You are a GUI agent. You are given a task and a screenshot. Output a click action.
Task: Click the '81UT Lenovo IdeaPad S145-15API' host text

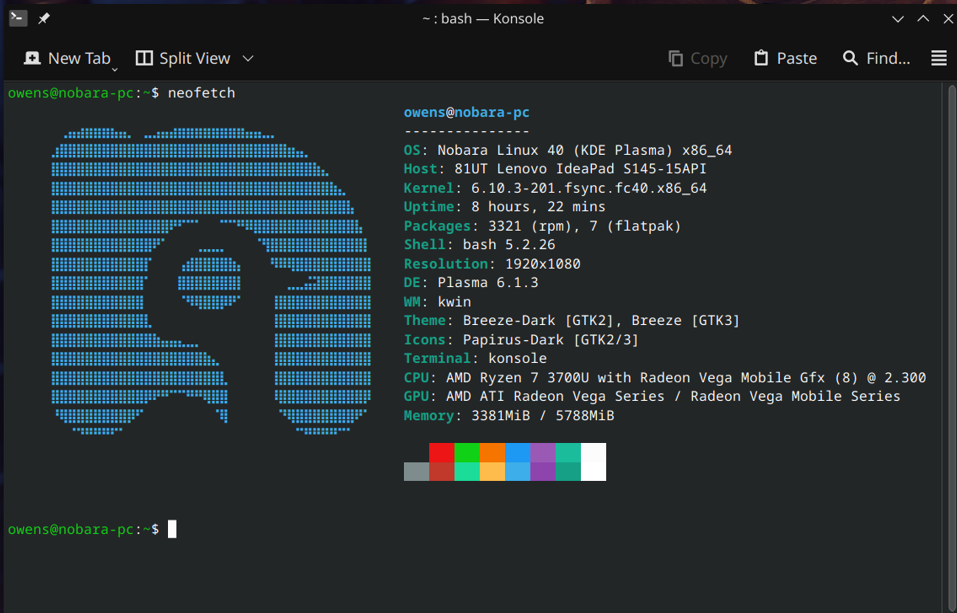(x=580, y=169)
